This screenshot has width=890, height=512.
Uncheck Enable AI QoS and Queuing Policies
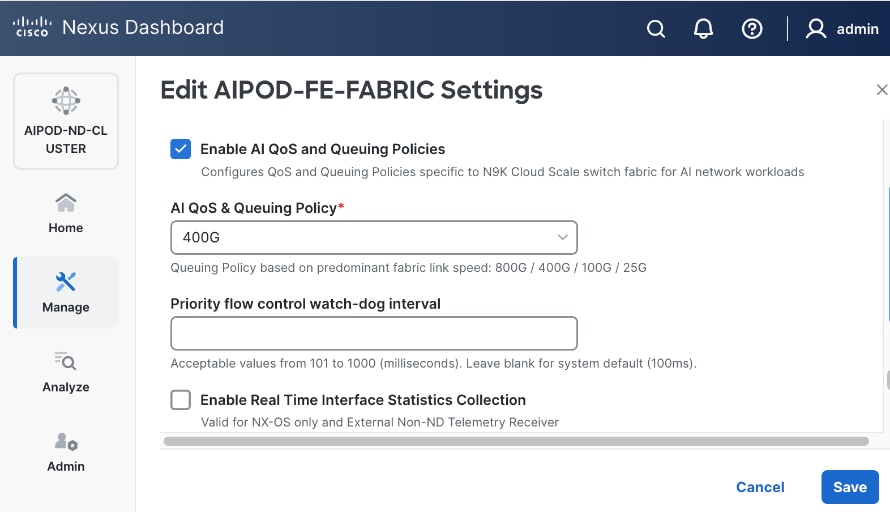pos(180,149)
